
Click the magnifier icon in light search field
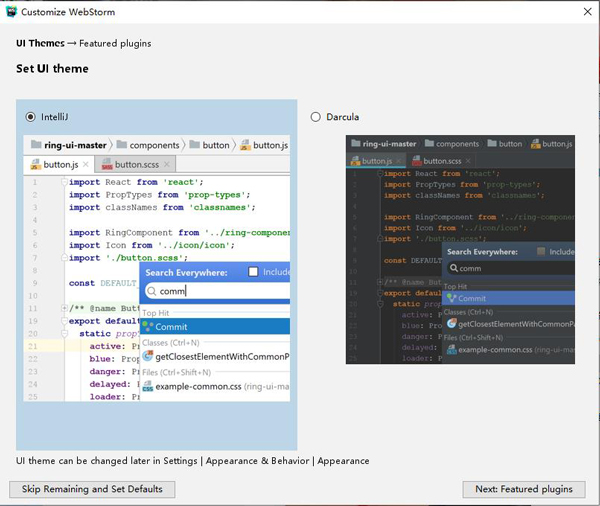click(x=152, y=291)
